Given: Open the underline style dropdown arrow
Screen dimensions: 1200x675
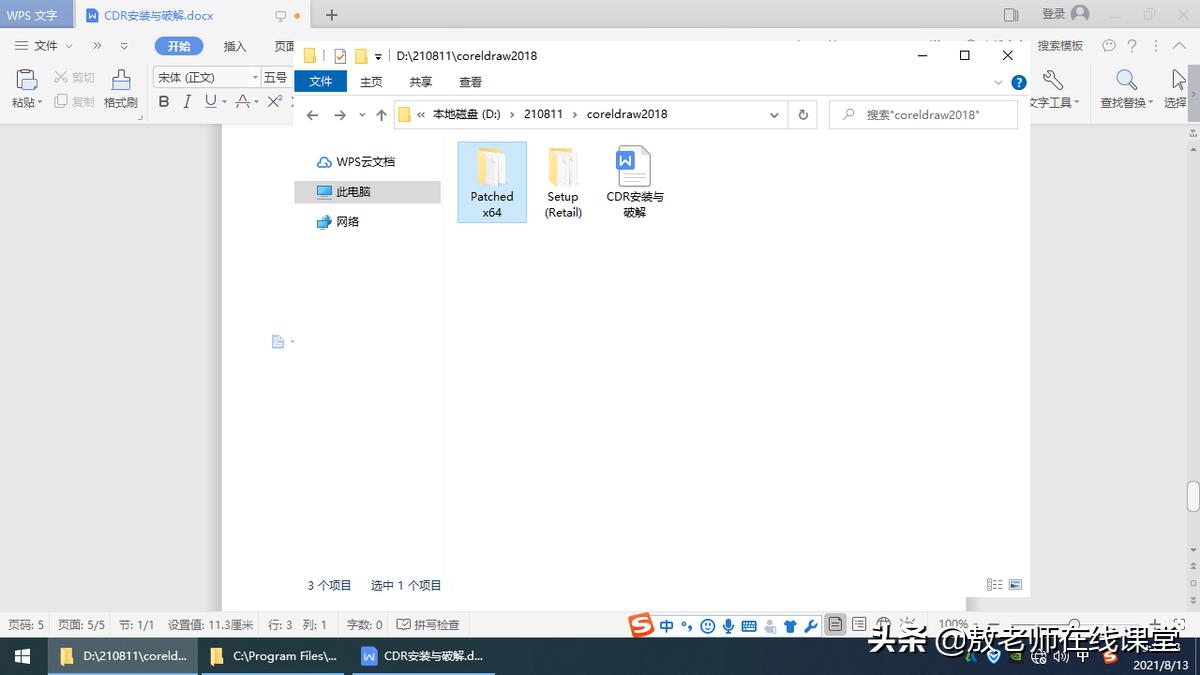Looking at the screenshot, I should click(223, 101).
